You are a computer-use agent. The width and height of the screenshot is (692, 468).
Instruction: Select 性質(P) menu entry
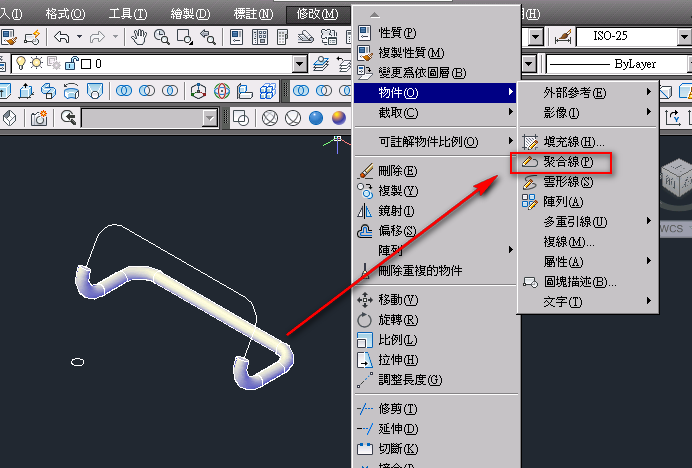point(435,33)
